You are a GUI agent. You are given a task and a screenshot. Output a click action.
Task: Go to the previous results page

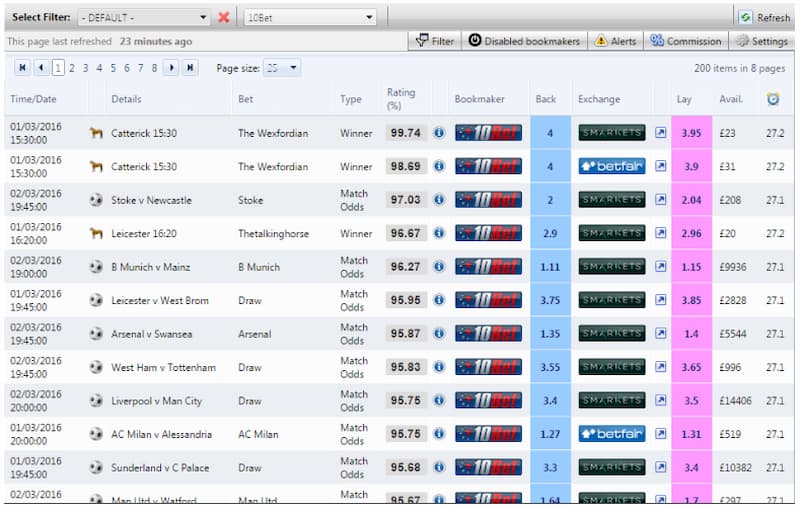(x=41, y=67)
